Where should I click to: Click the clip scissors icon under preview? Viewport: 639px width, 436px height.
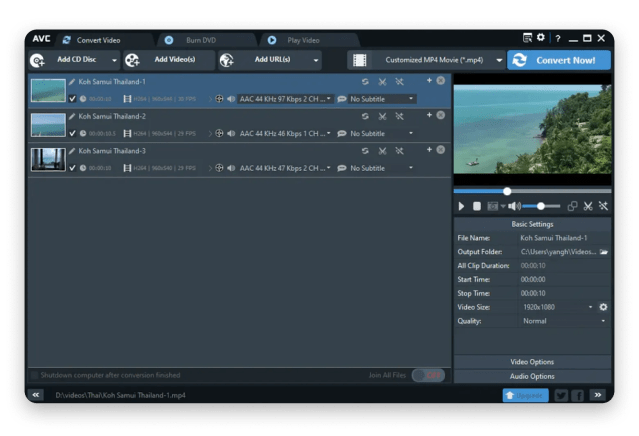pos(588,206)
